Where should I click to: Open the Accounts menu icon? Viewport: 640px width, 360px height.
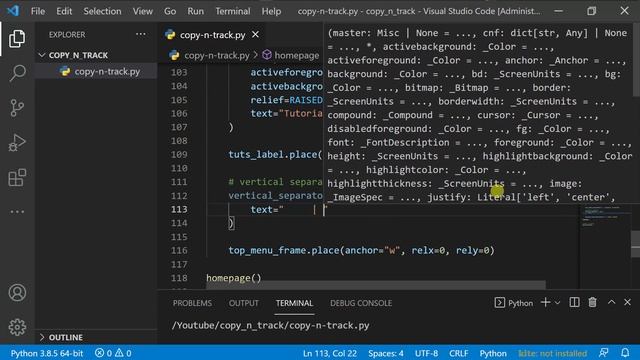click(17, 293)
